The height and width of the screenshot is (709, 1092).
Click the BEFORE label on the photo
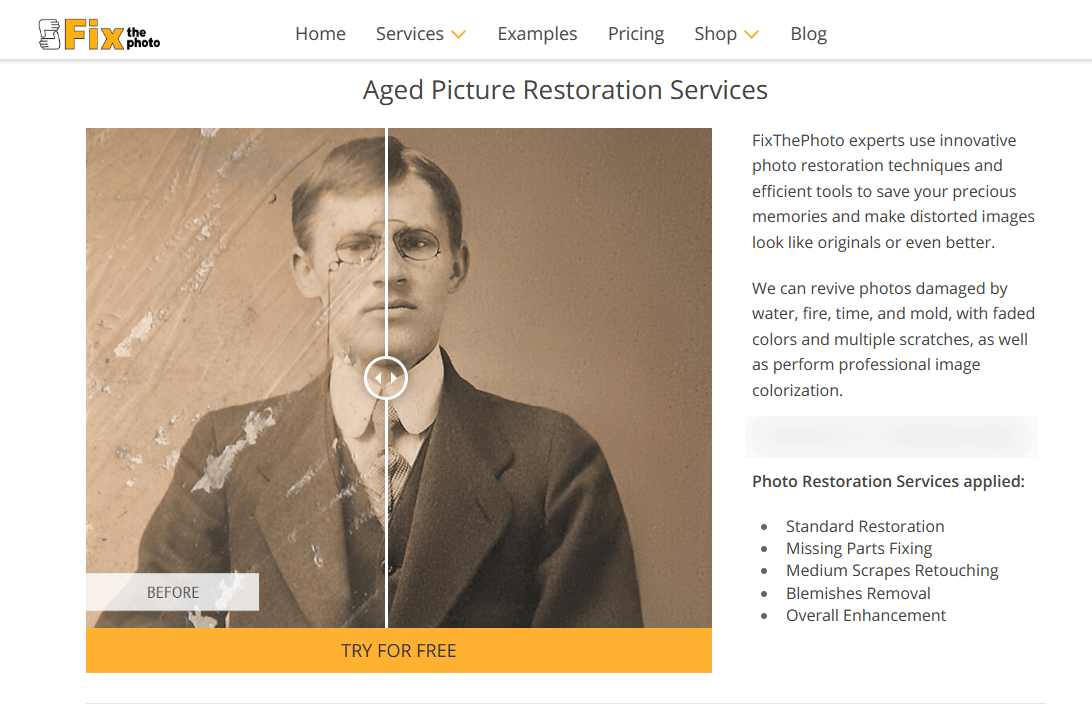(172, 592)
